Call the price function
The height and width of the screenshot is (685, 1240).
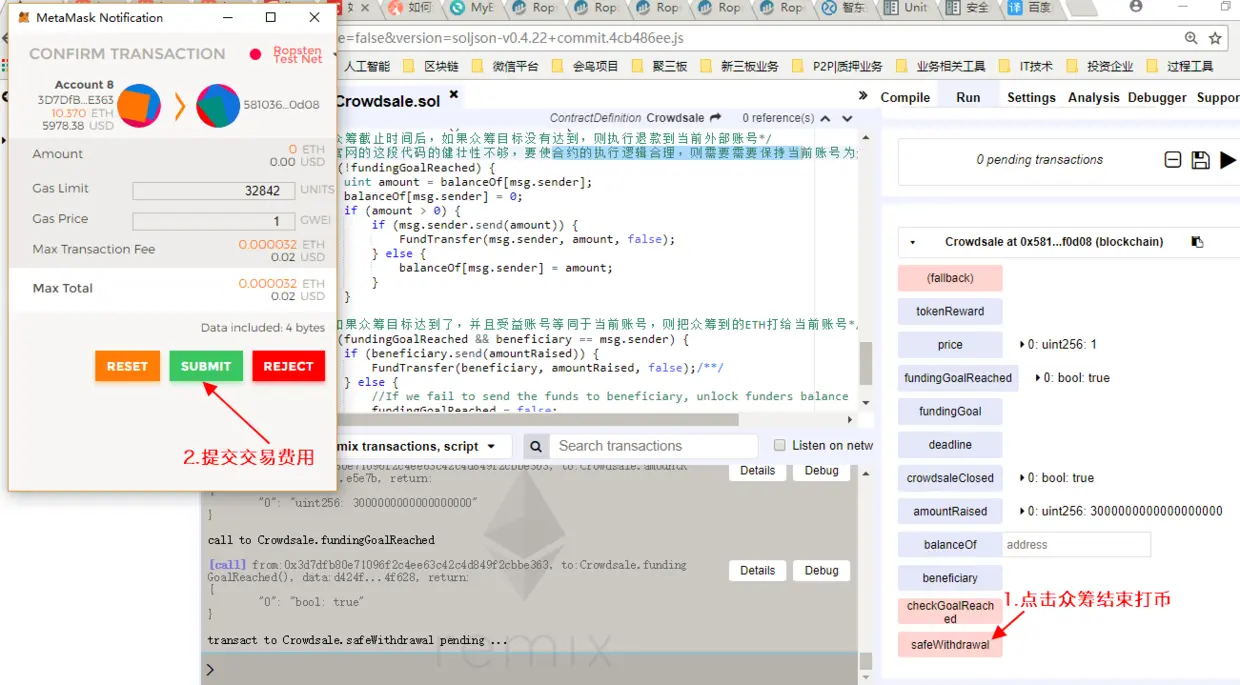coord(950,344)
